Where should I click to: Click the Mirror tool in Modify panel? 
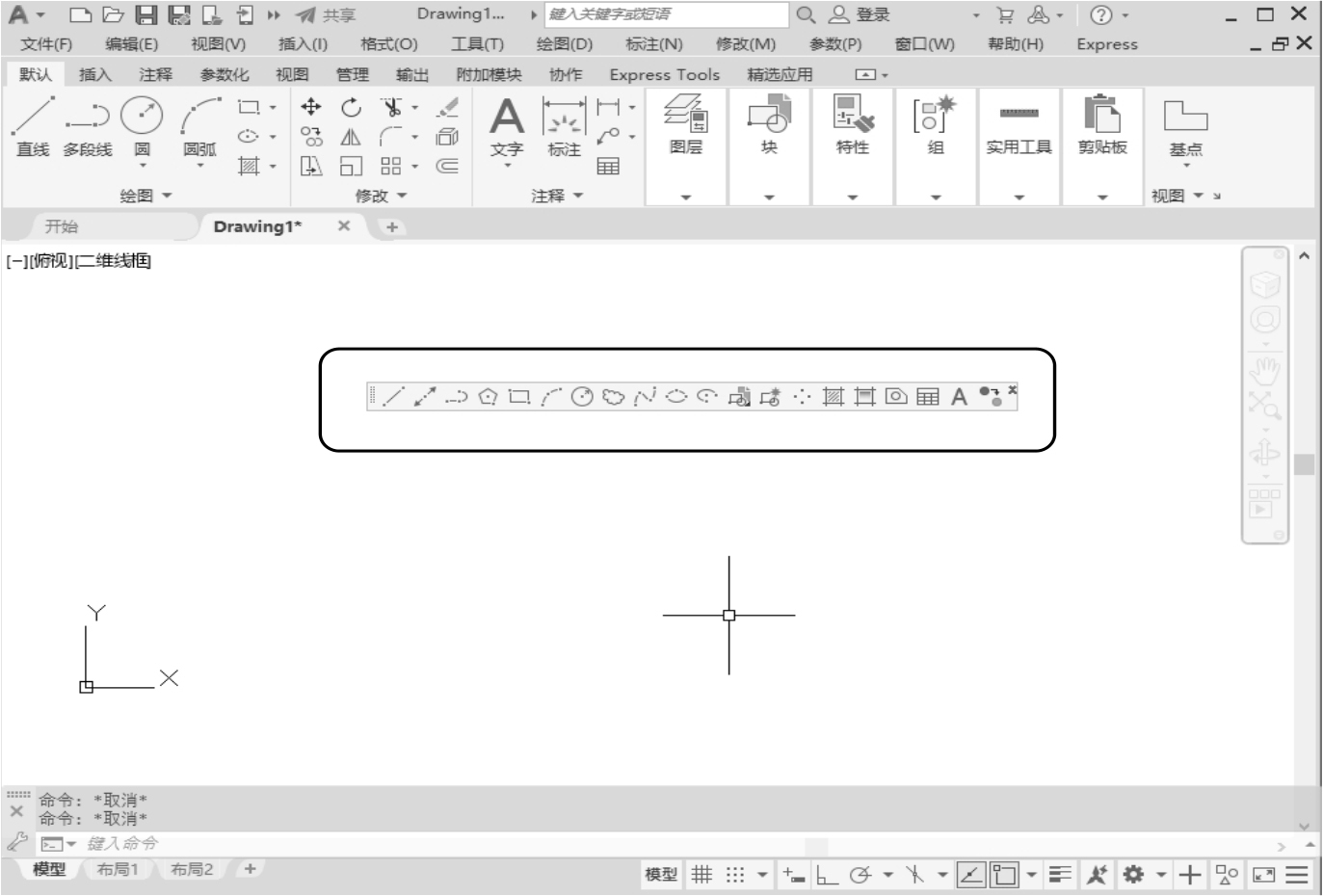pyautogui.click(x=351, y=137)
